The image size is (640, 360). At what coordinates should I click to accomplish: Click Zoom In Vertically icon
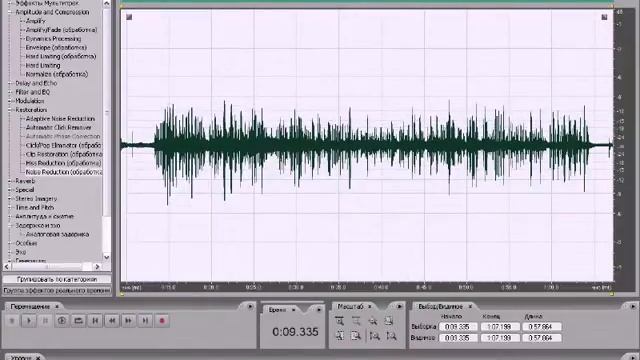374,336
